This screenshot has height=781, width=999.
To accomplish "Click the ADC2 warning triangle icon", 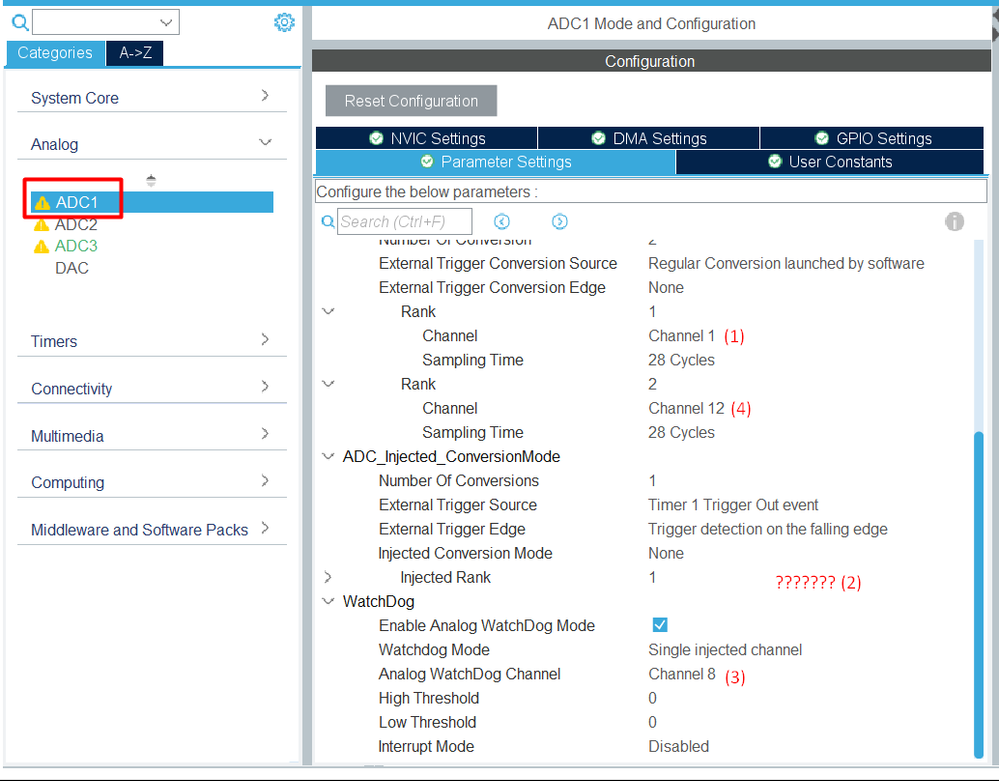I will pyautogui.click(x=41, y=225).
